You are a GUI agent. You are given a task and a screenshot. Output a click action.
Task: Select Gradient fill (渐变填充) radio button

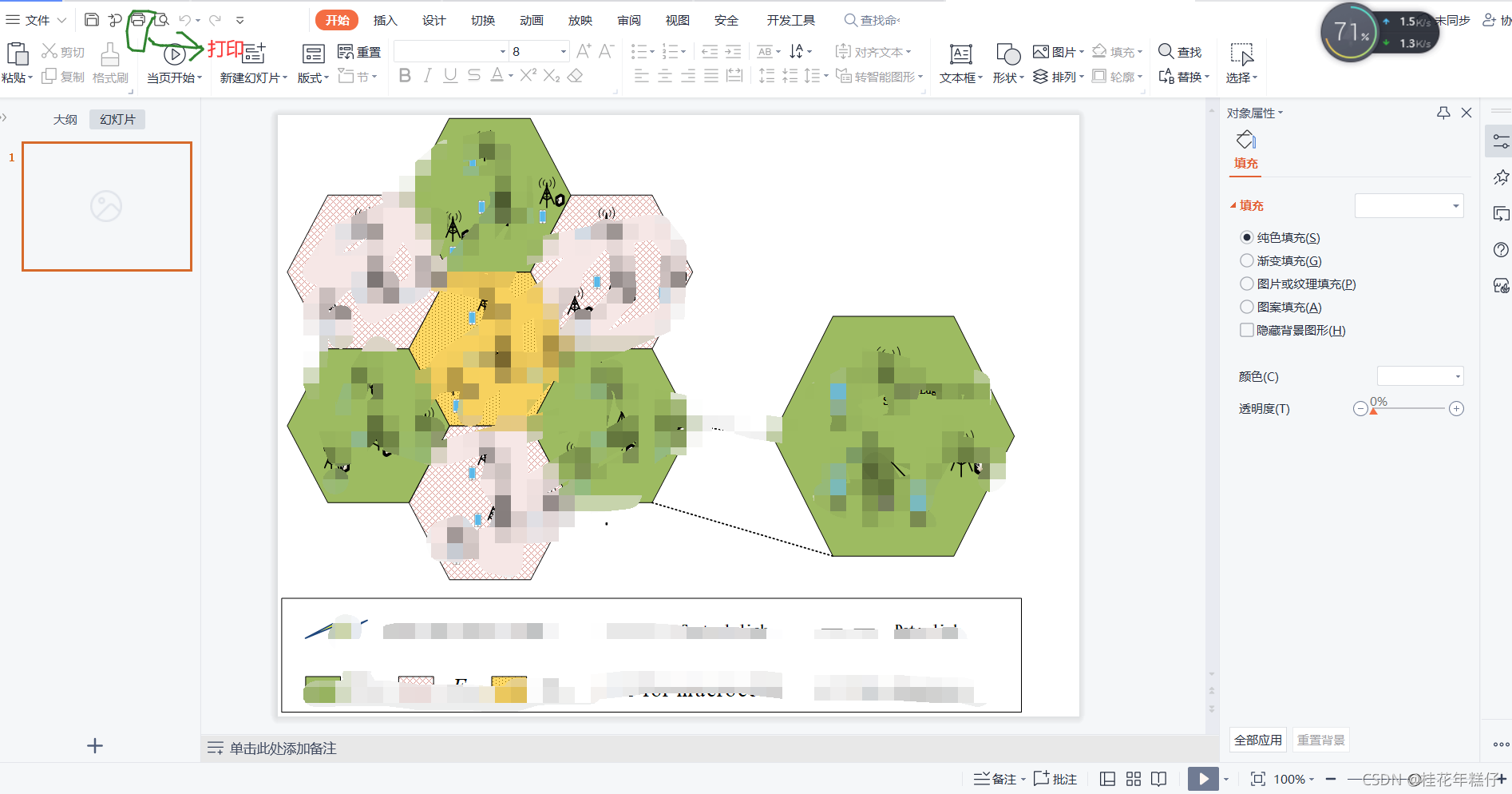tap(1247, 260)
